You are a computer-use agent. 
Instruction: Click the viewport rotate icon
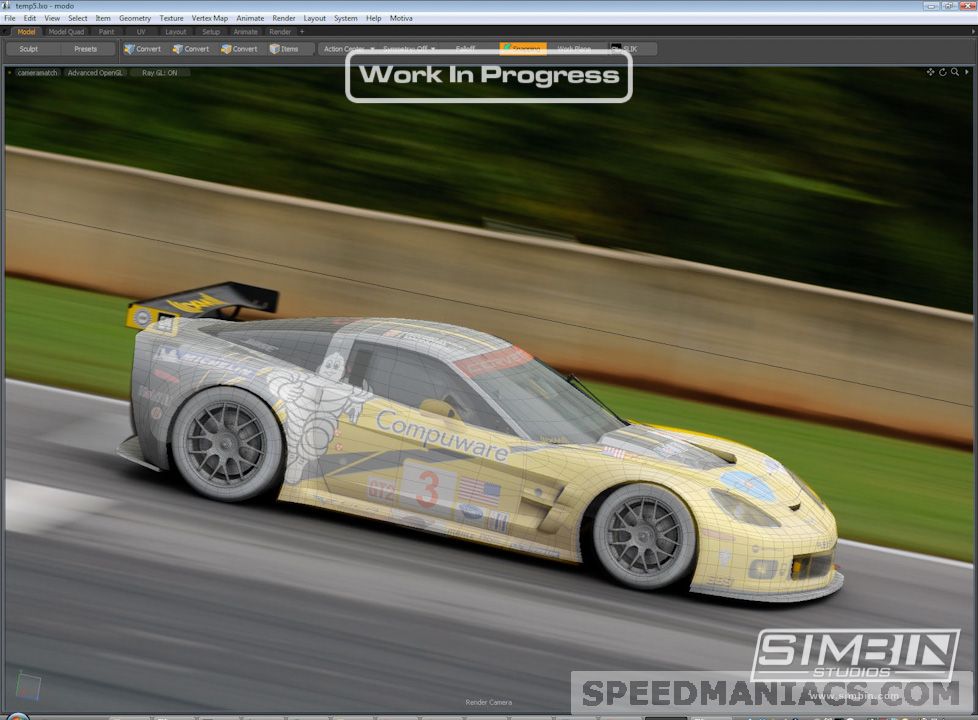(942, 72)
